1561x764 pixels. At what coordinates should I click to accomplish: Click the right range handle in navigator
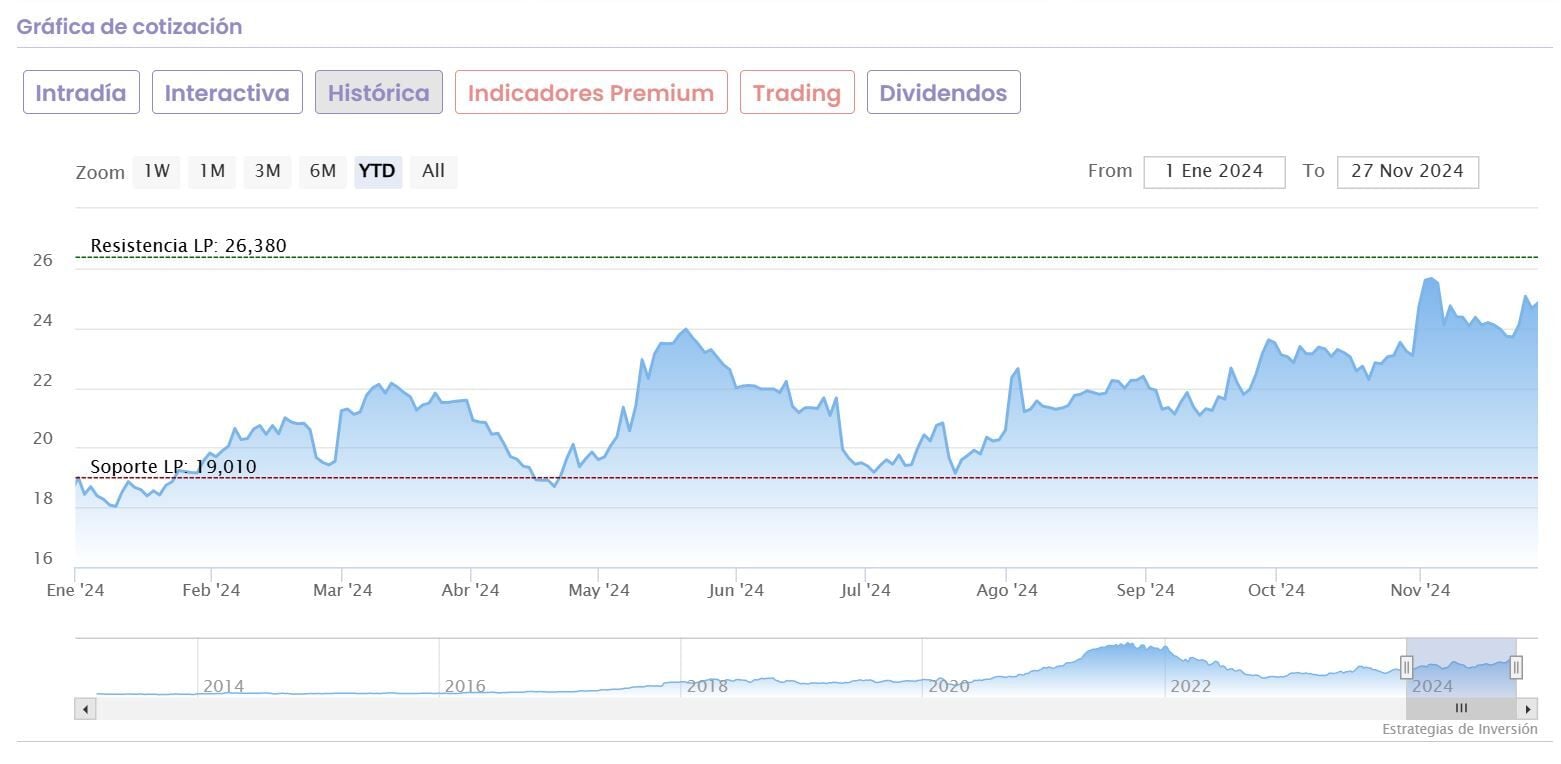[1516, 667]
